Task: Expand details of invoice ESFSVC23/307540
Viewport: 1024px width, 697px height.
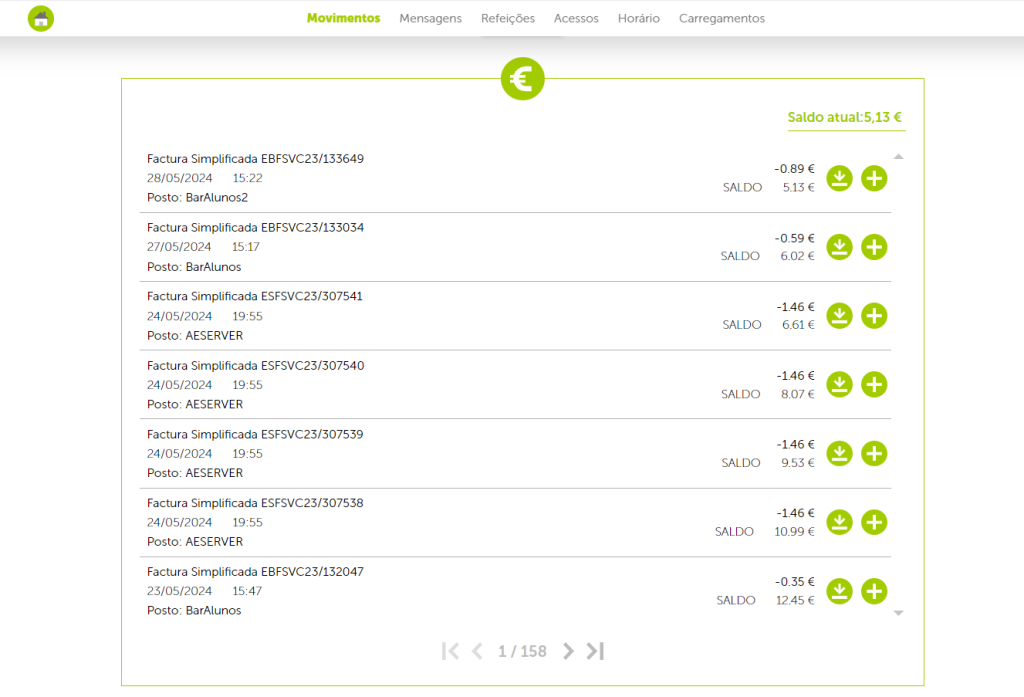Action: 874,385
